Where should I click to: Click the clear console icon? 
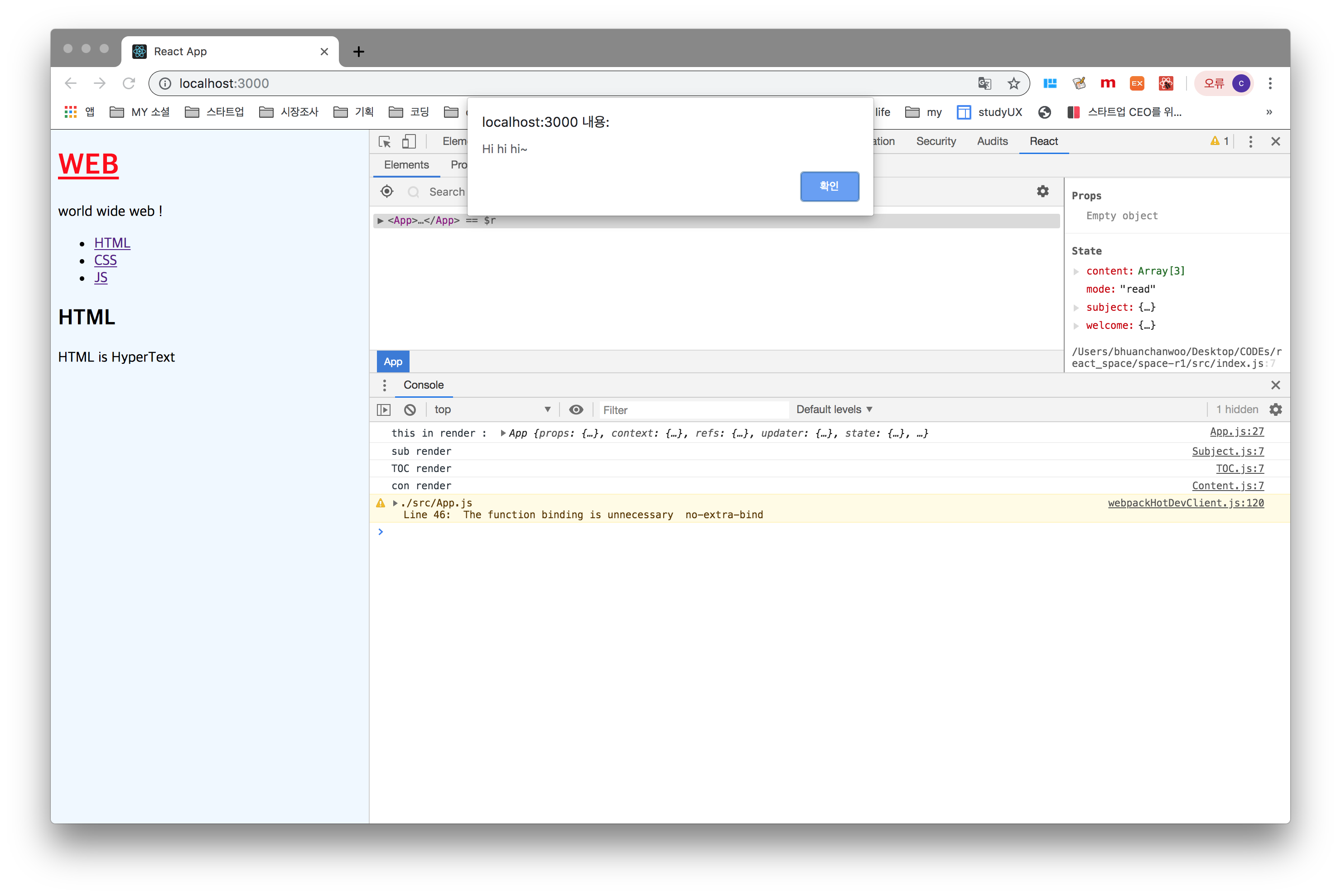[410, 409]
